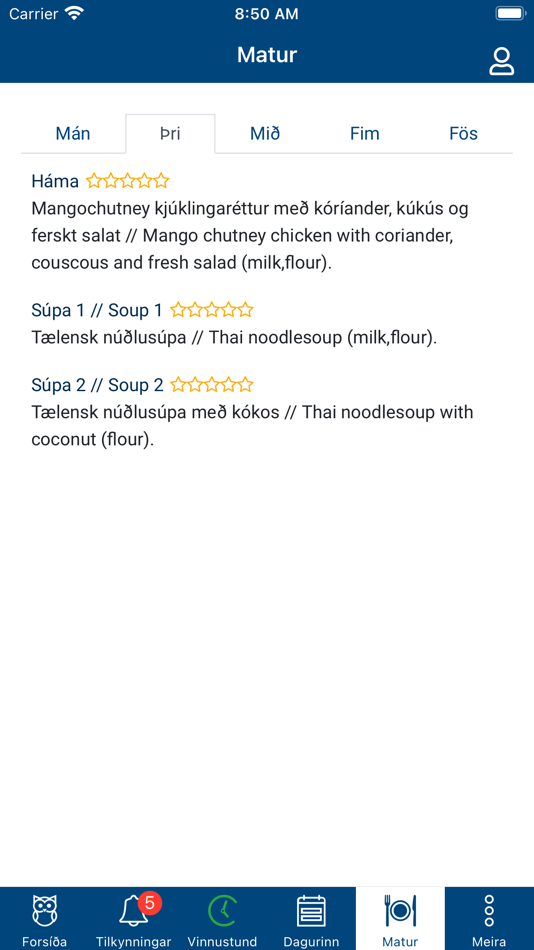Image resolution: width=534 pixels, height=950 pixels.
Task: Tap the Forsíða owl icon
Action: (44, 911)
